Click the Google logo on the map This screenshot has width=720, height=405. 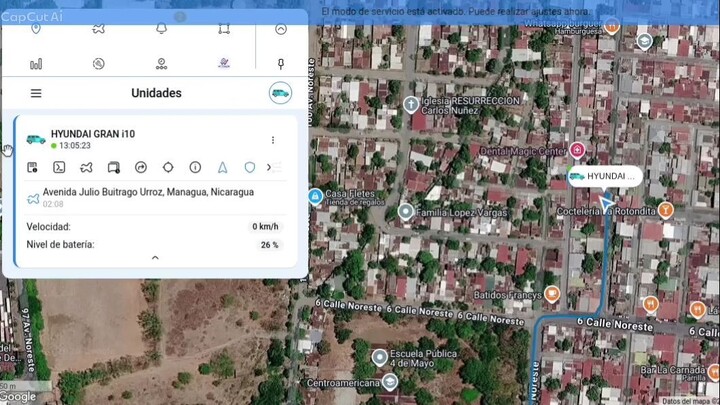pyautogui.click(x=18, y=397)
